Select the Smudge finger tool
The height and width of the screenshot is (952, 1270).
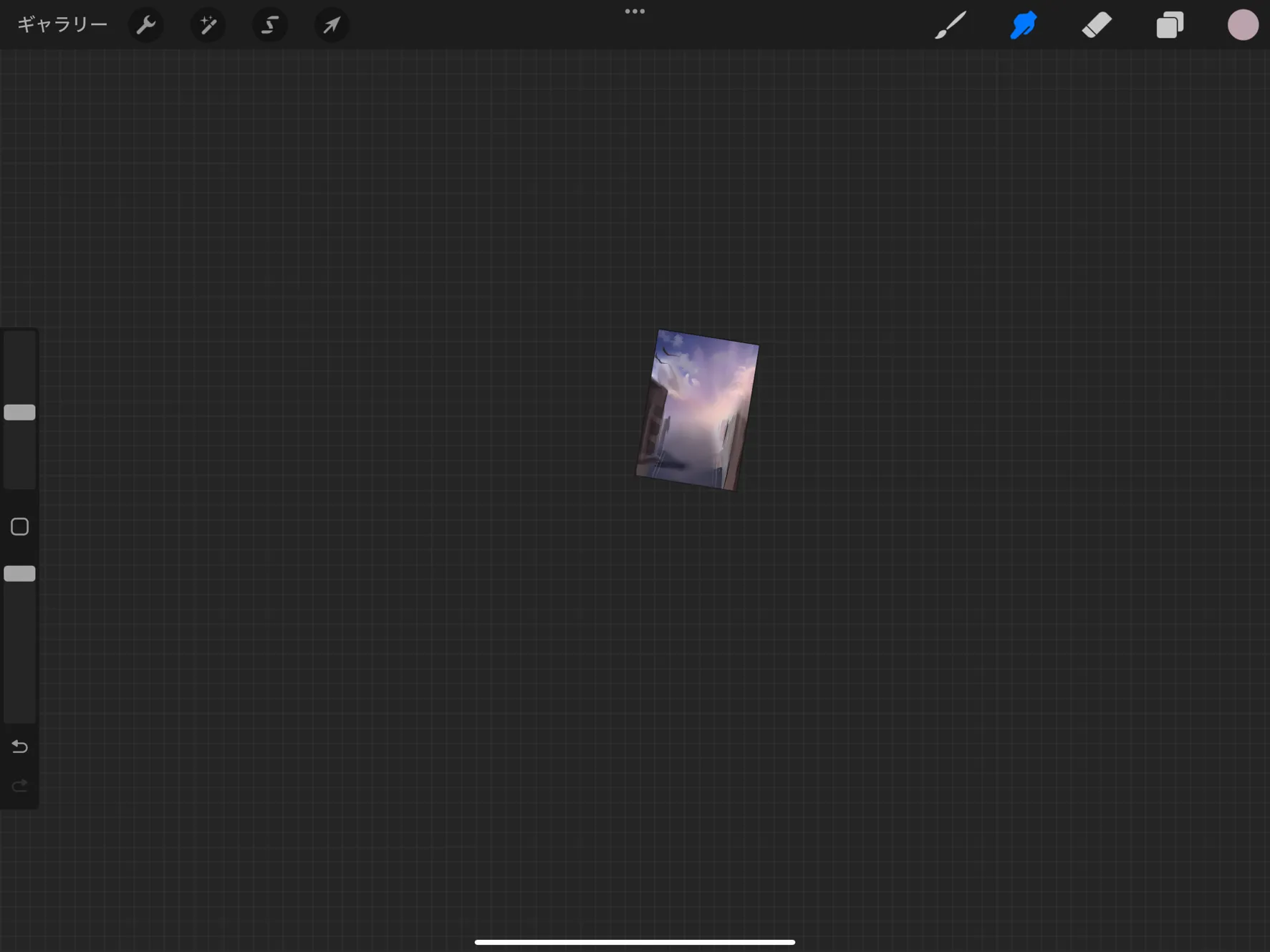pyautogui.click(x=1024, y=25)
